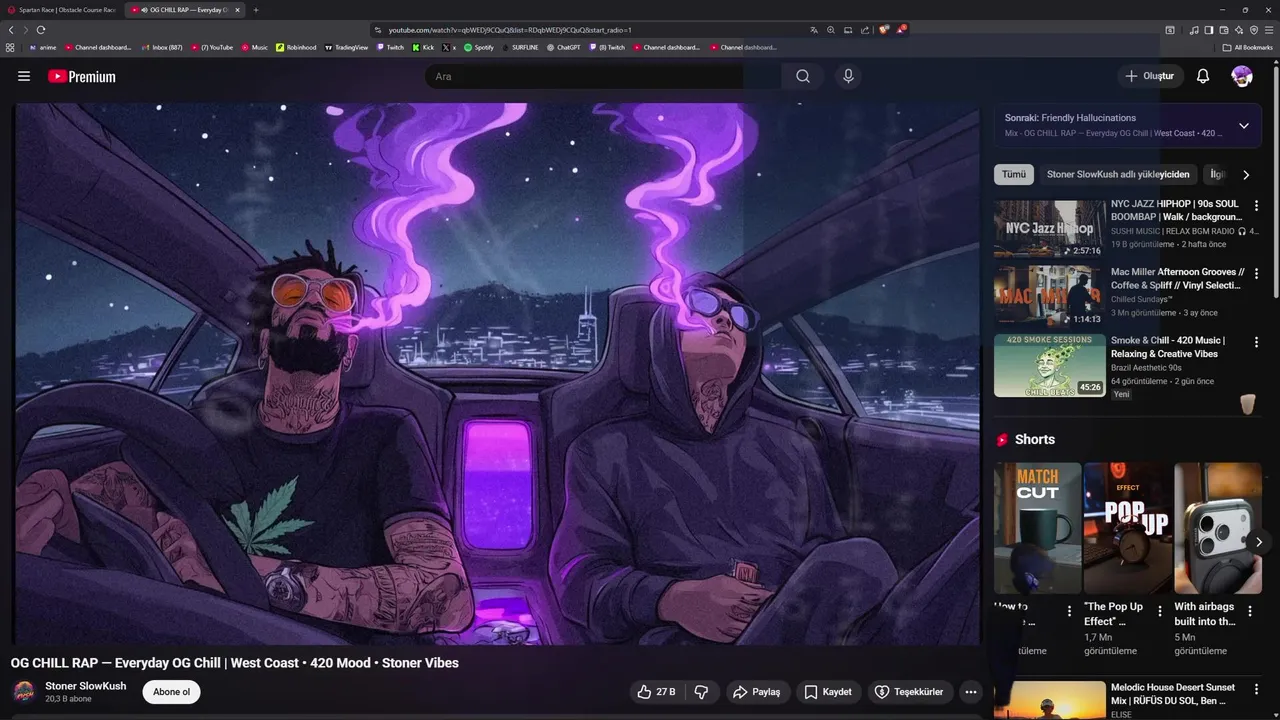The height and width of the screenshot is (720, 1280).
Task: Open more actions menu under the video
Action: [x=970, y=692]
